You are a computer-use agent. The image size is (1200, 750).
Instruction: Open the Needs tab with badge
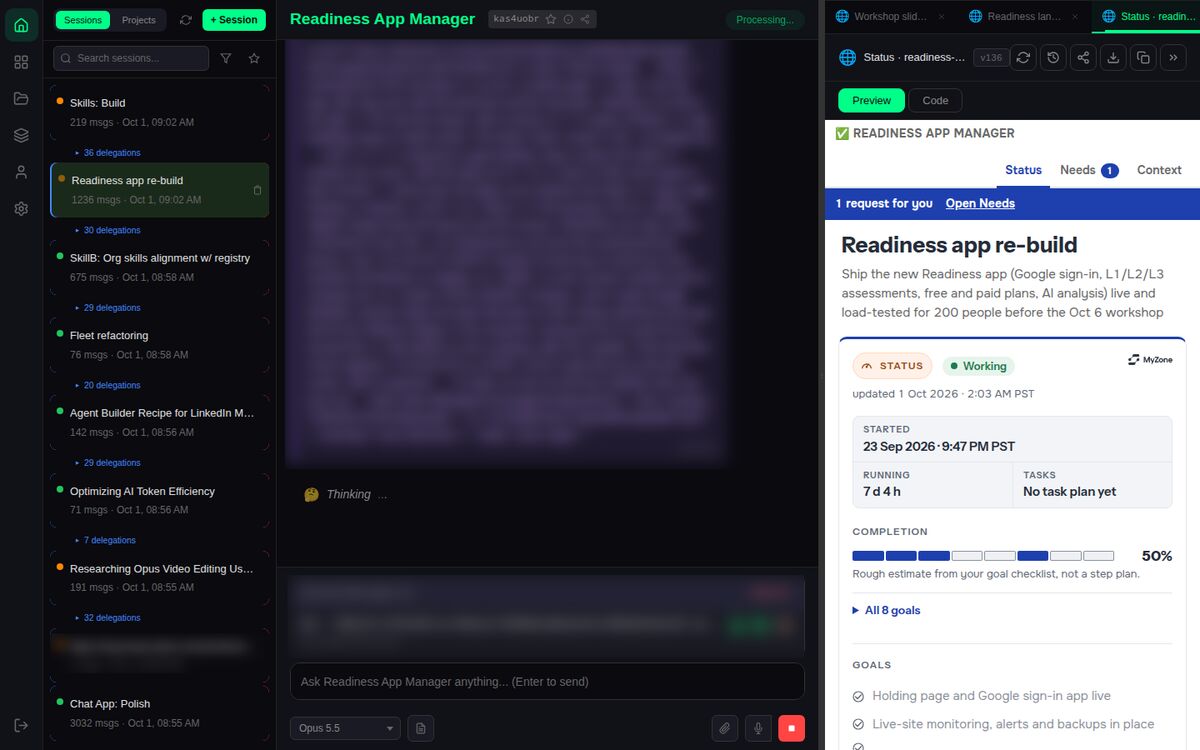pyautogui.click(x=1089, y=170)
